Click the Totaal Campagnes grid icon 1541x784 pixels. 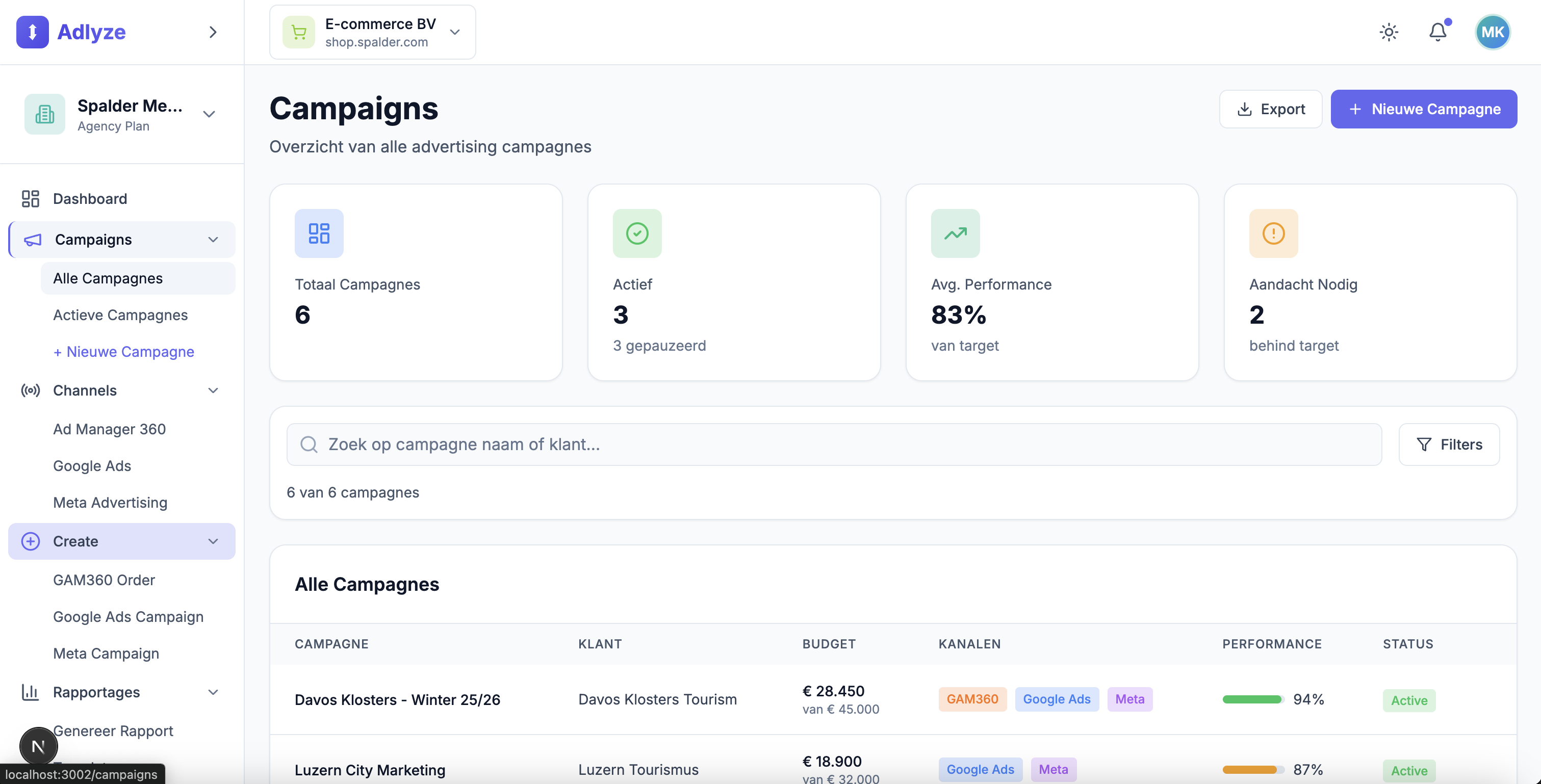tap(319, 233)
